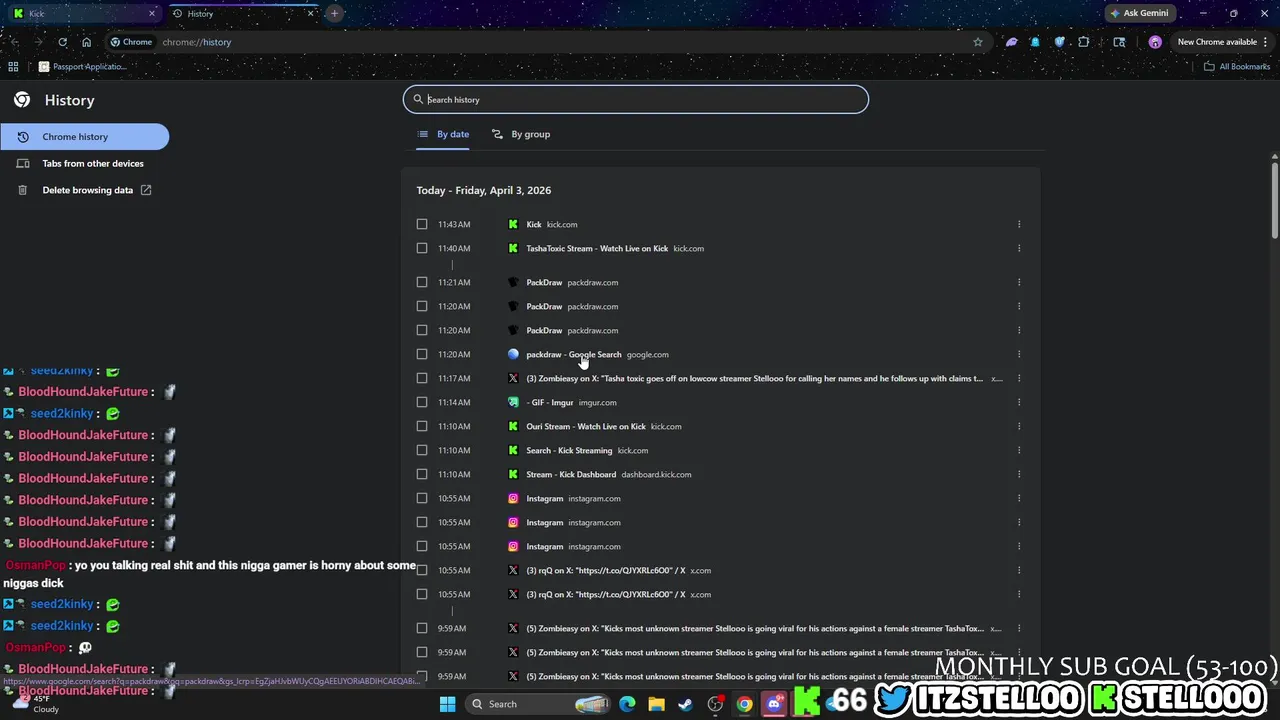Select checkbox for Ouri Stream entry
Viewport: 1280px width, 720px height.
[422, 426]
